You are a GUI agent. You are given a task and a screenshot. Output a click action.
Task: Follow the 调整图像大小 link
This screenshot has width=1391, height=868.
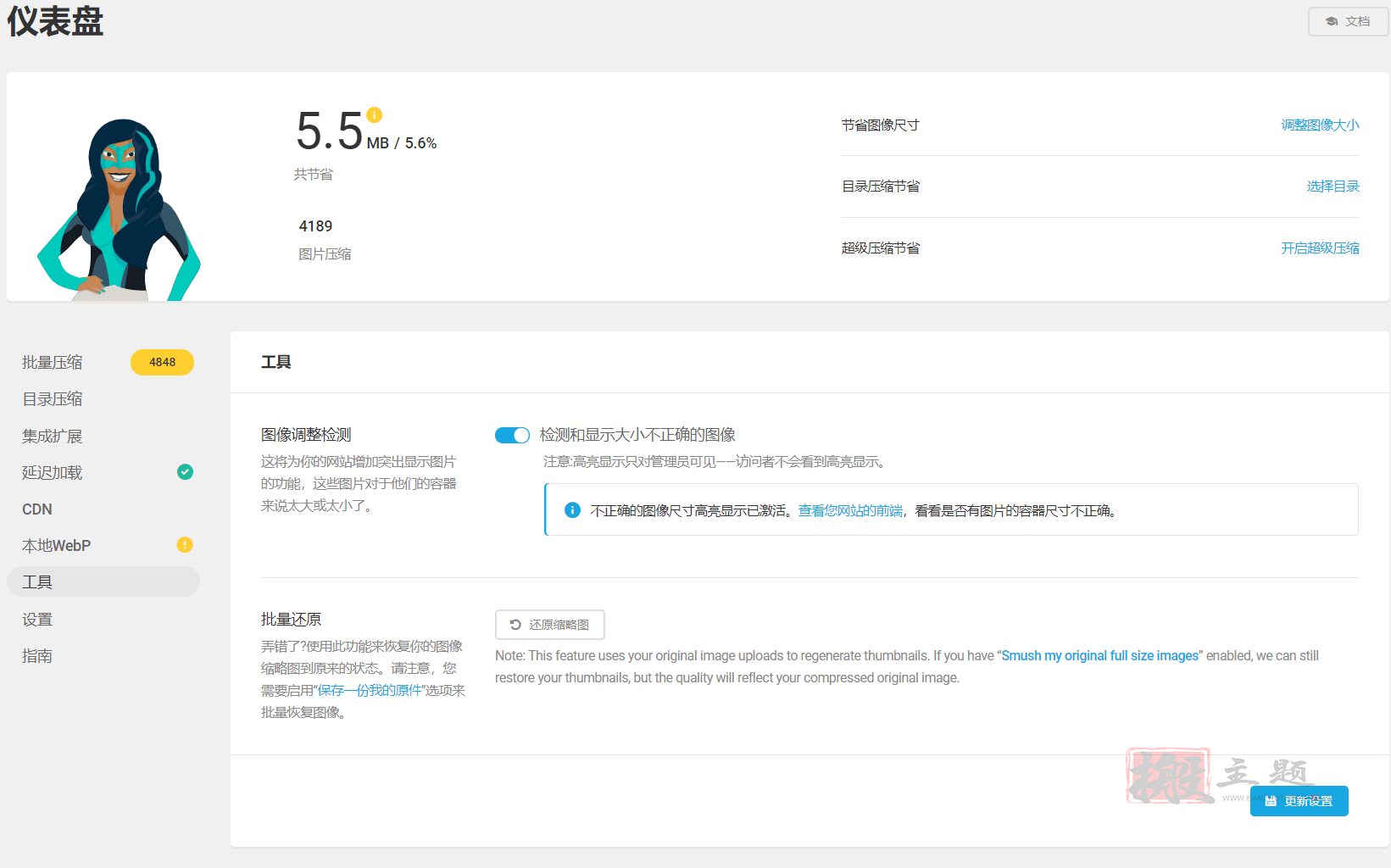pyautogui.click(x=1320, y=125)
